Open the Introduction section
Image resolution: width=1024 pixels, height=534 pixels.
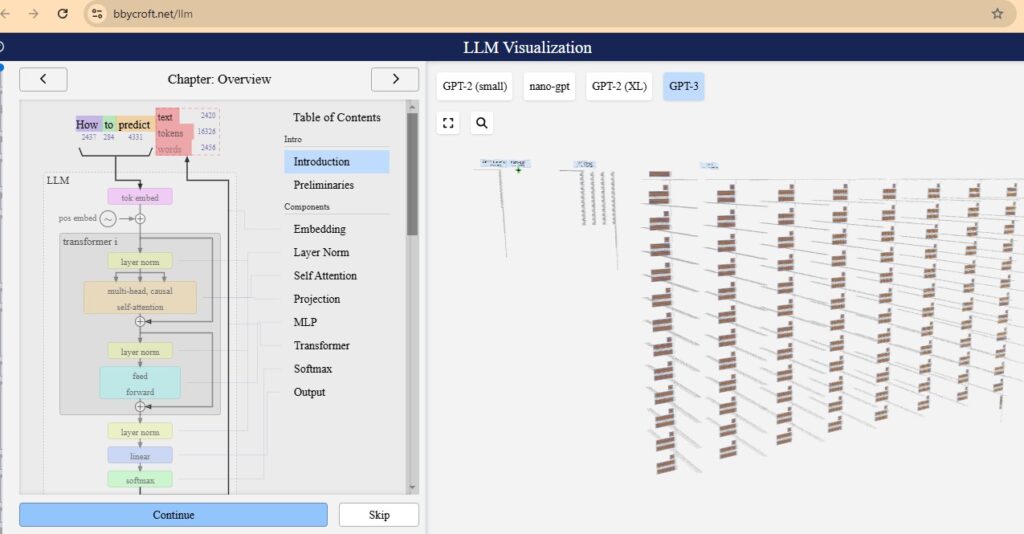321,161
